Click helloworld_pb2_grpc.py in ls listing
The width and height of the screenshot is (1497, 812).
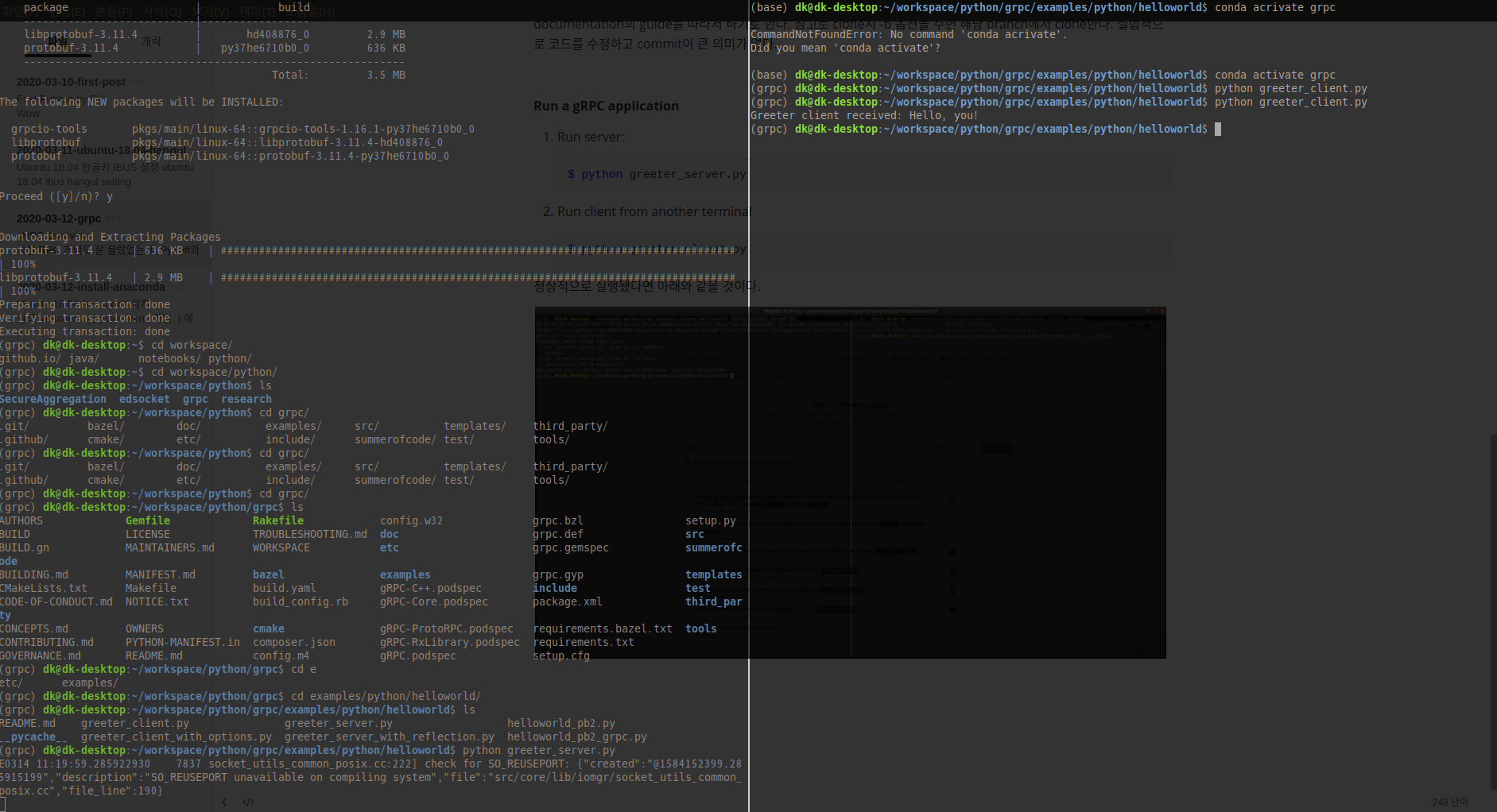(577, 737)
